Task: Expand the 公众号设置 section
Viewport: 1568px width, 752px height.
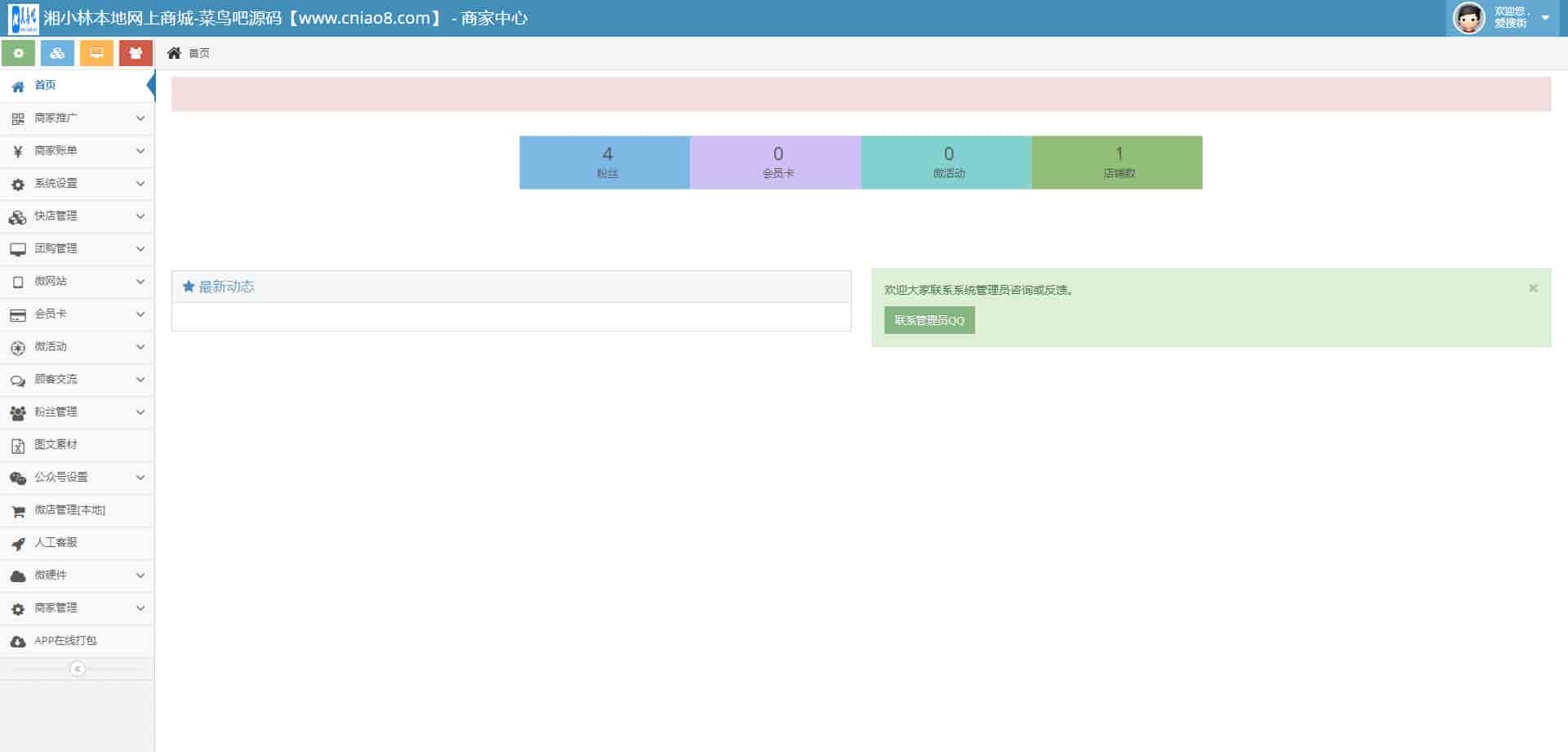Action: point(77,478)
